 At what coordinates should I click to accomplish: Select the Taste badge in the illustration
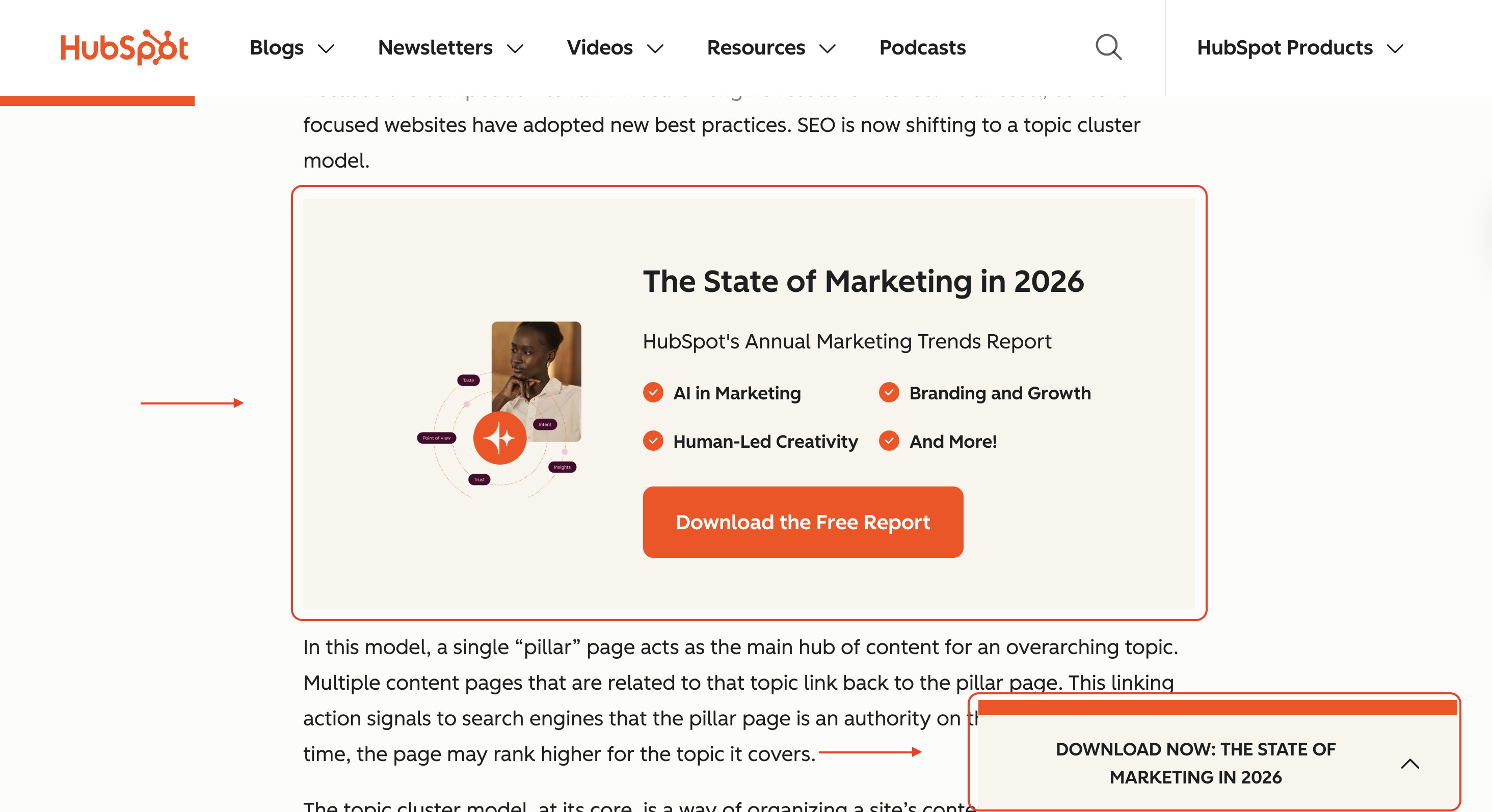pos(468,381)
